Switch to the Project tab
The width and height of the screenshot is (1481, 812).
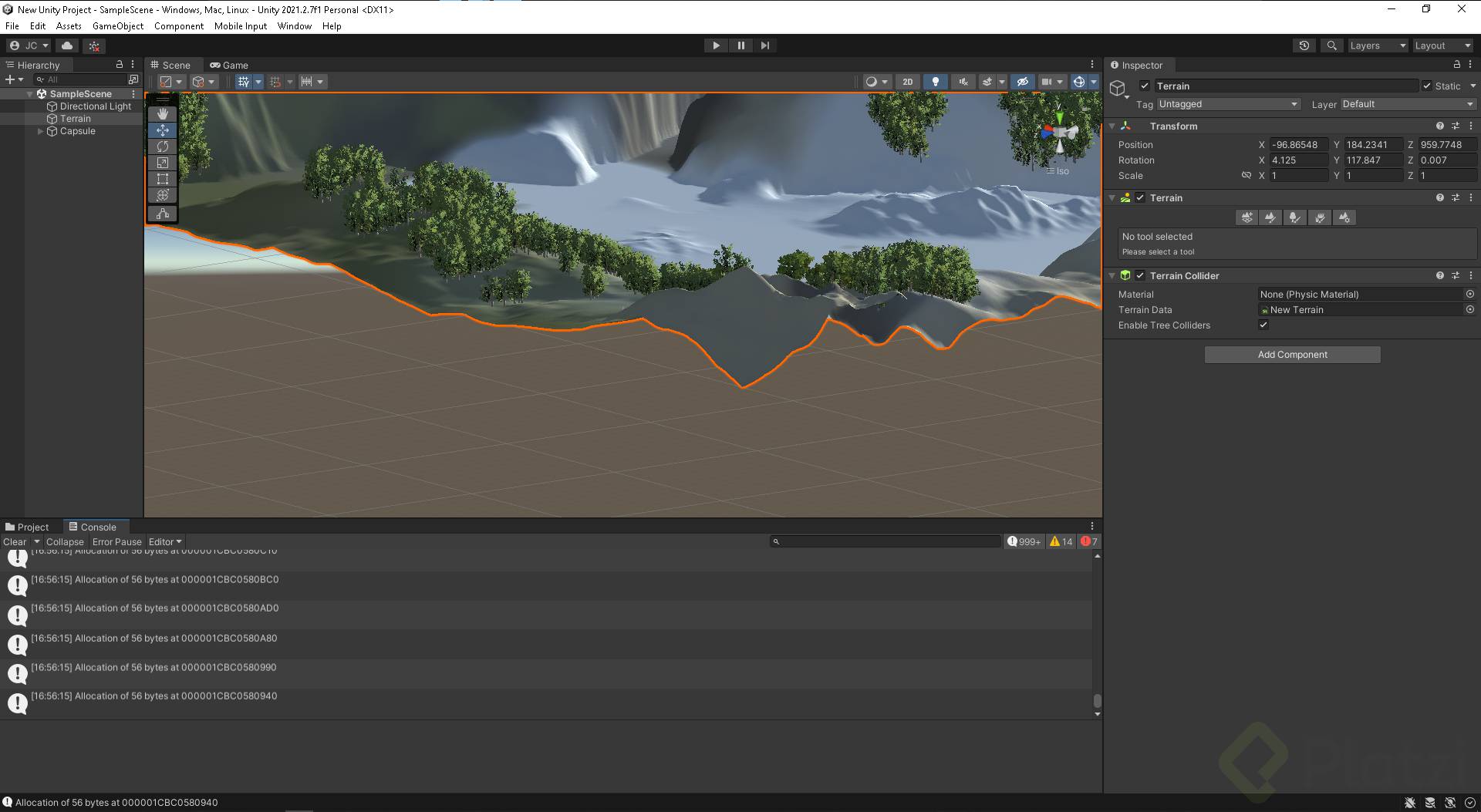27,527
